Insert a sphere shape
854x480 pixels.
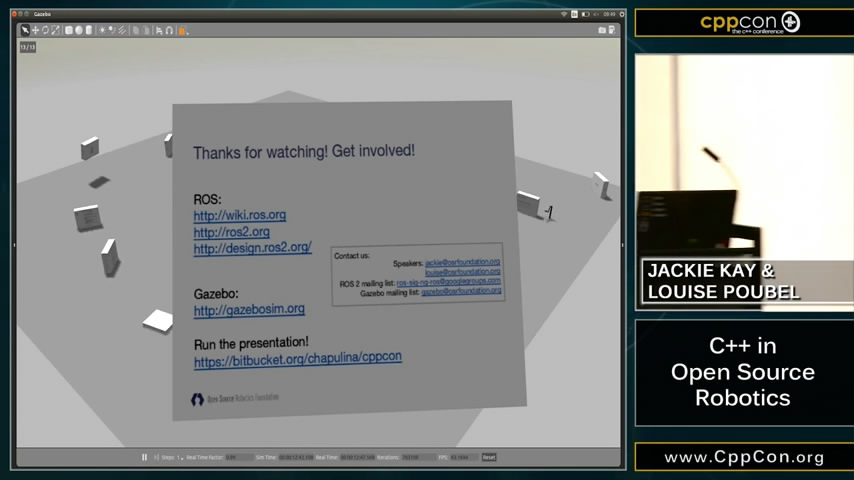[79, 31]
